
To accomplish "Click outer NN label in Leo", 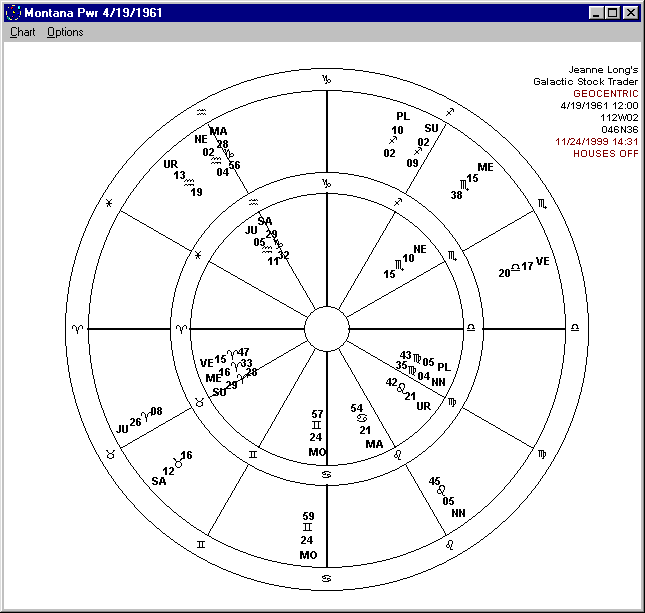I will [459, 513].
